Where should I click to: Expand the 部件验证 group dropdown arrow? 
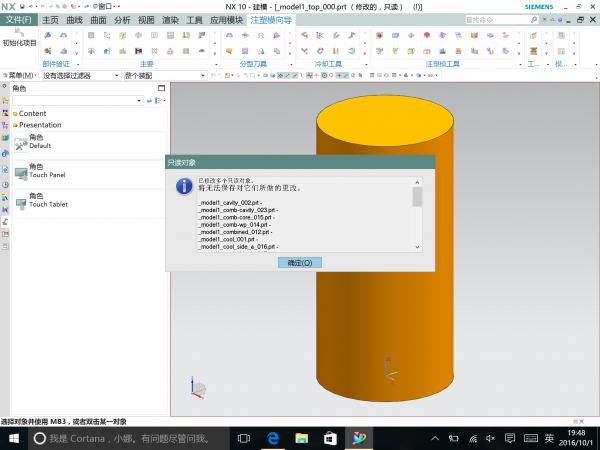pos(78,64)
